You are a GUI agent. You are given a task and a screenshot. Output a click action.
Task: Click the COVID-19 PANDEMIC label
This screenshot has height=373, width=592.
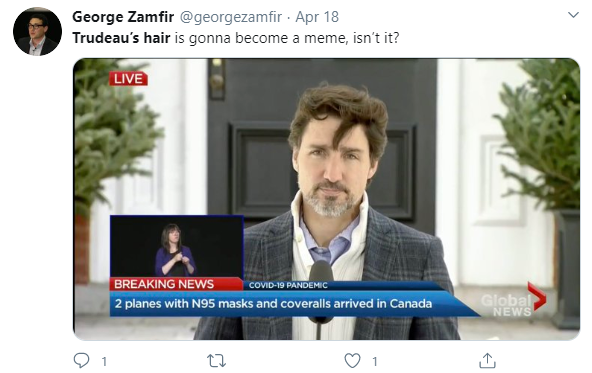tap(288, 285)
